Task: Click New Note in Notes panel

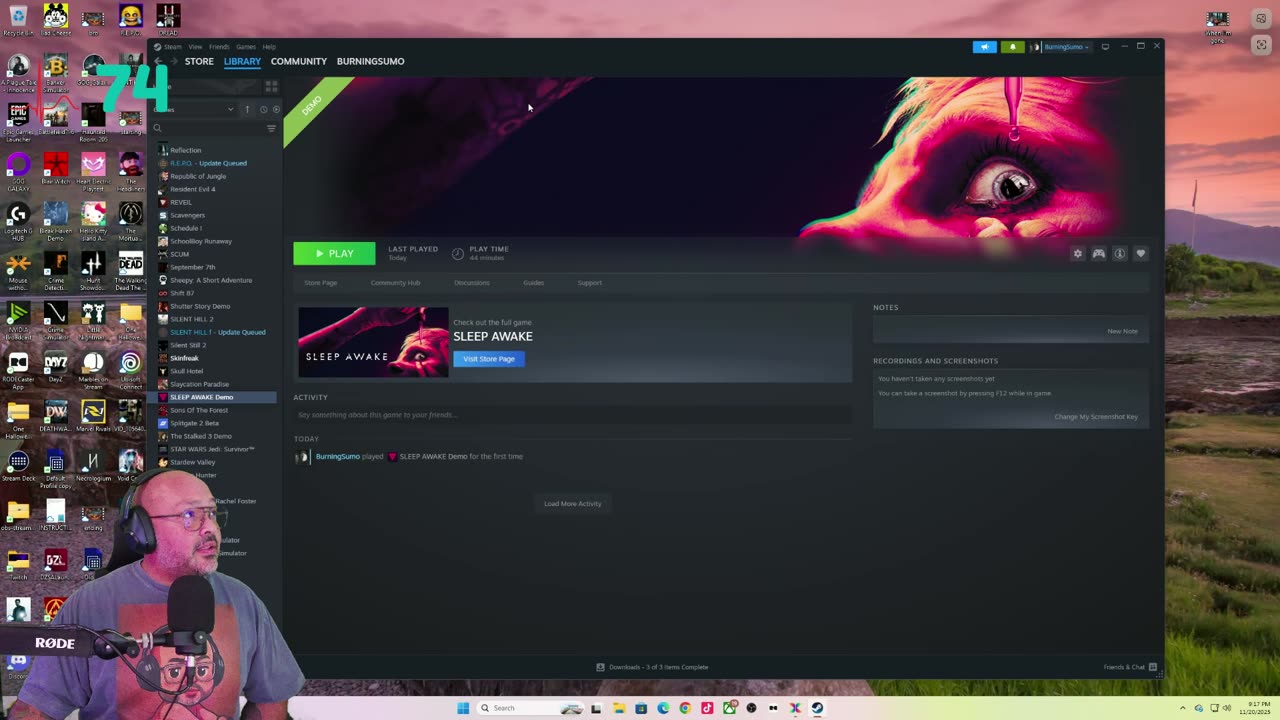Action: (1122, 331)
